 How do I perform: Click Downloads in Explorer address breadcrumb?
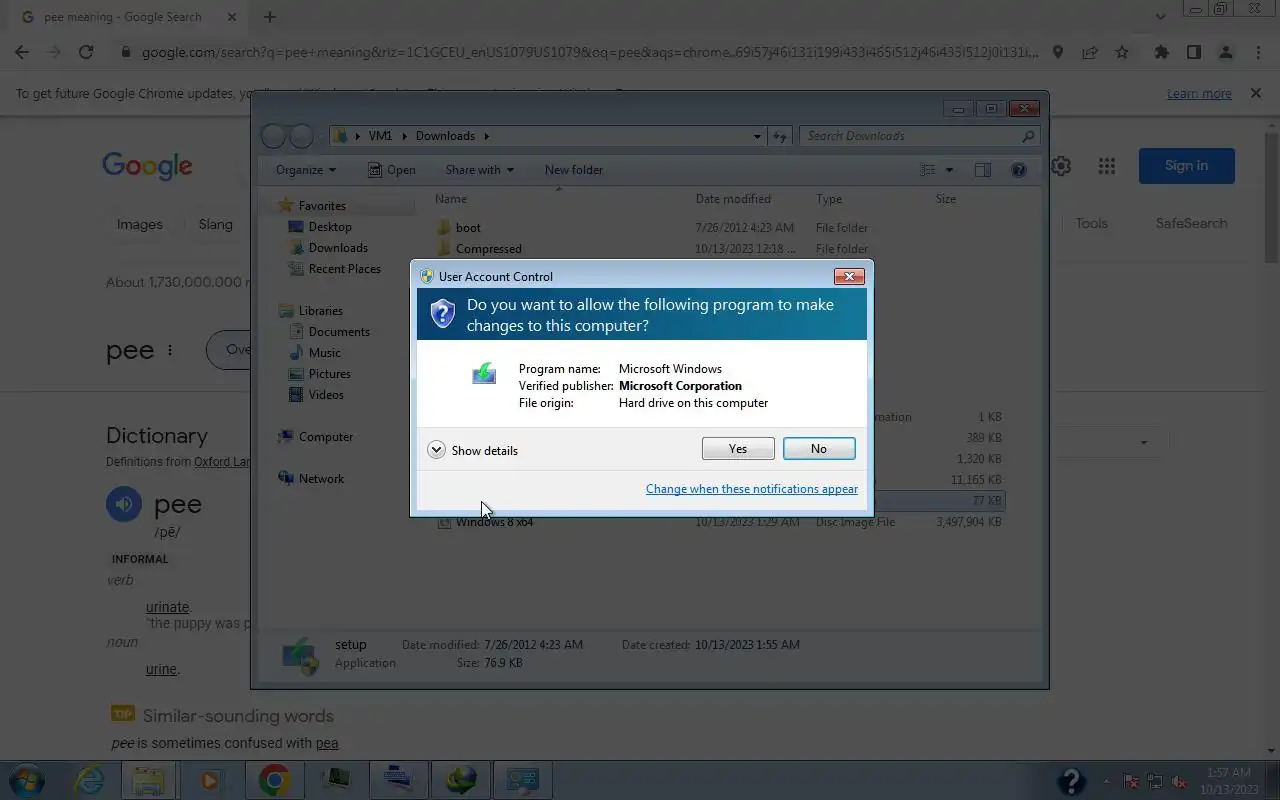tap(445, 136)
